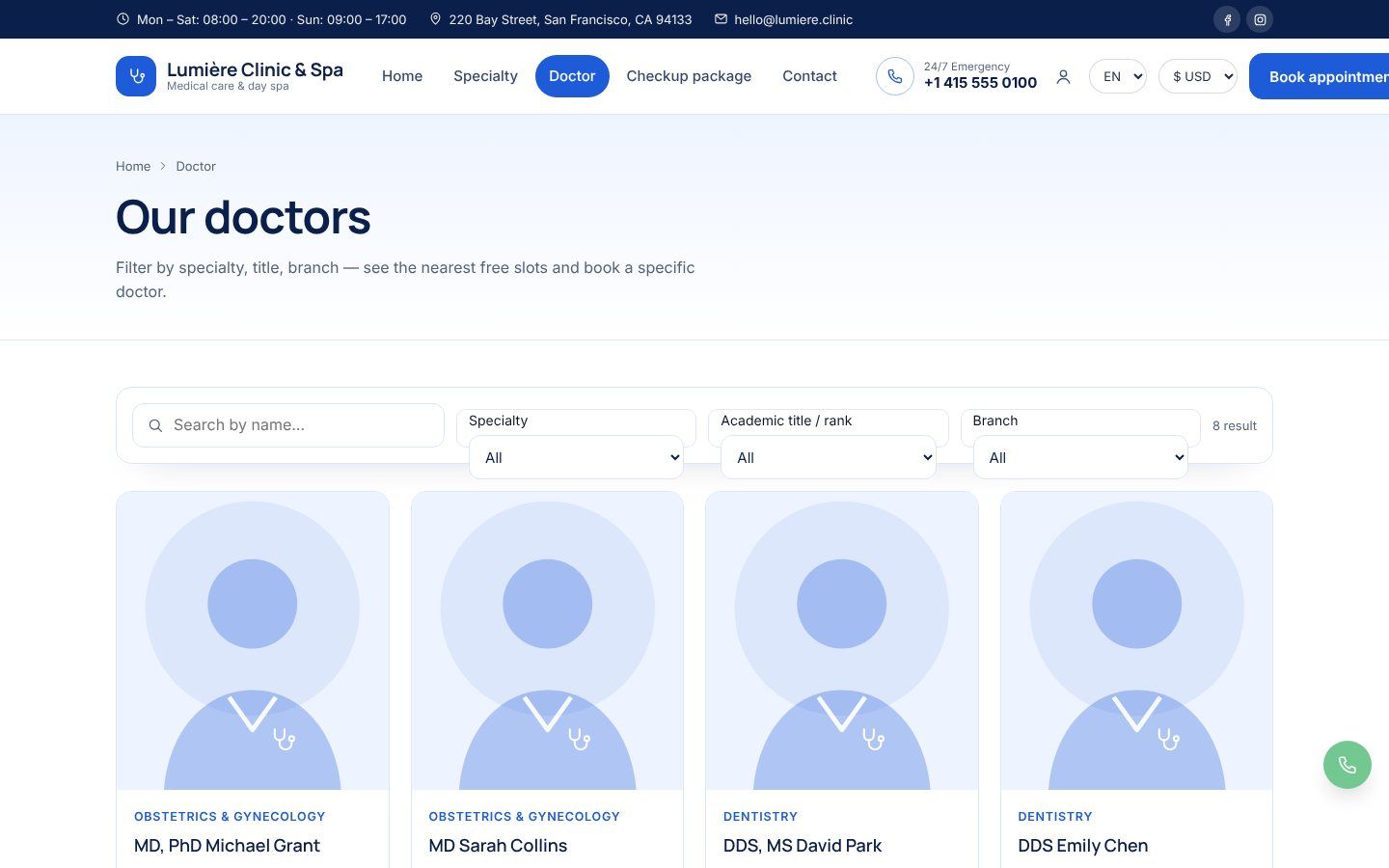Viewport: 1389px width, 868px height.
Task: Open MD, PhD Michael Grant's photo thumbnail
Action: point(253,641)
